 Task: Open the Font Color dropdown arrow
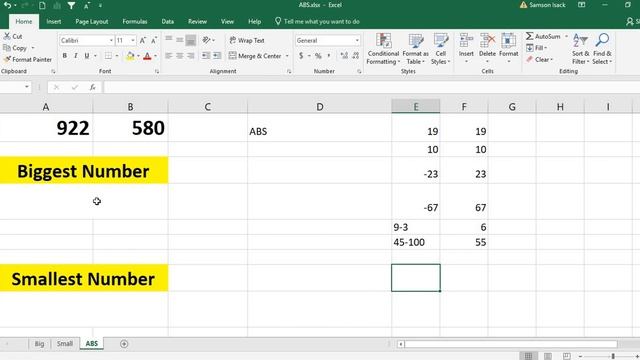point(156,56)
